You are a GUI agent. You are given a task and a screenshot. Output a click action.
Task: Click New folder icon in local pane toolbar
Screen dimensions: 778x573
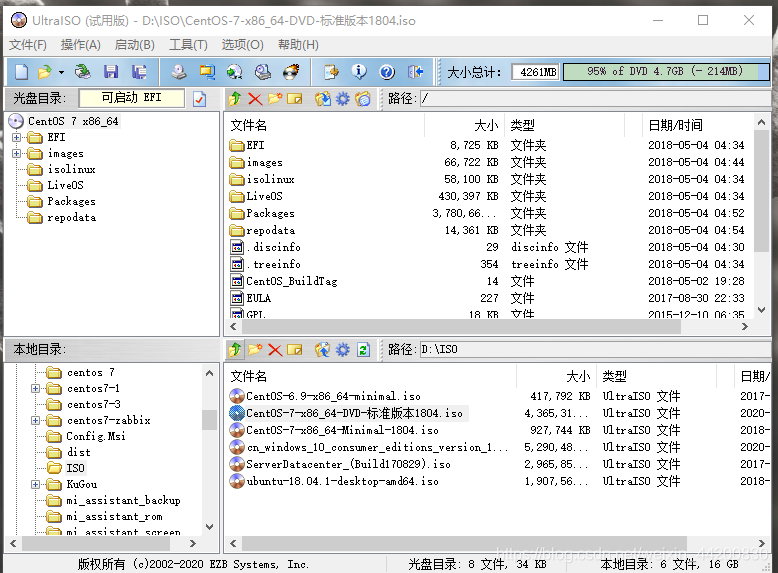[255, 350]
